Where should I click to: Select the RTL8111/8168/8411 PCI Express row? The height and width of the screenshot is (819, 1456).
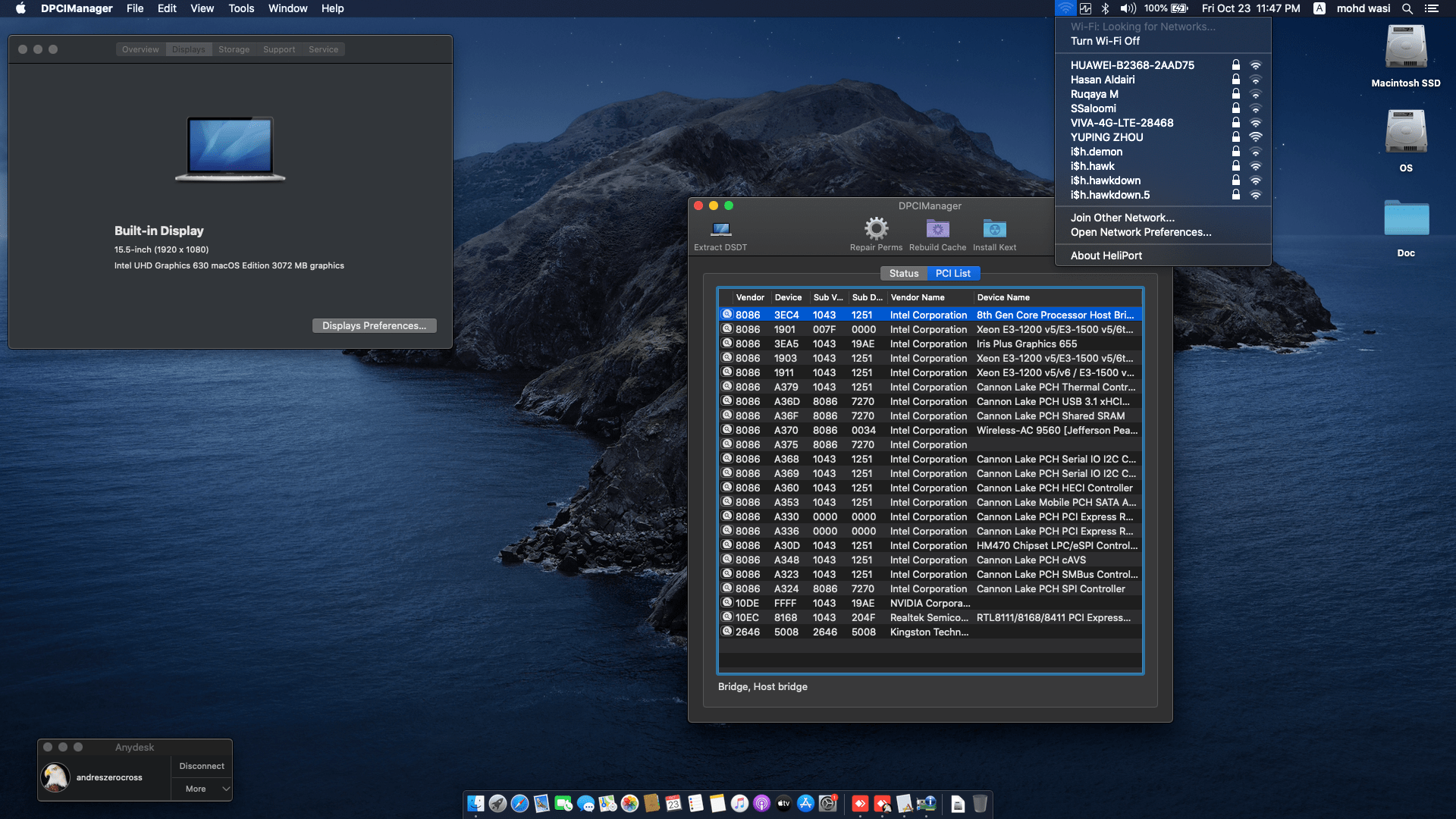click(x=930, y=617)
